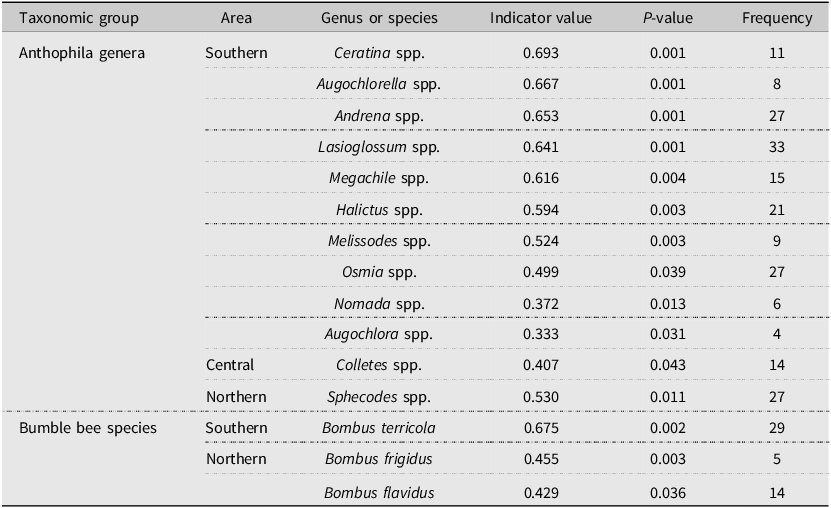Click the Central area cell
831x508 pixels.
click(230, 365)
